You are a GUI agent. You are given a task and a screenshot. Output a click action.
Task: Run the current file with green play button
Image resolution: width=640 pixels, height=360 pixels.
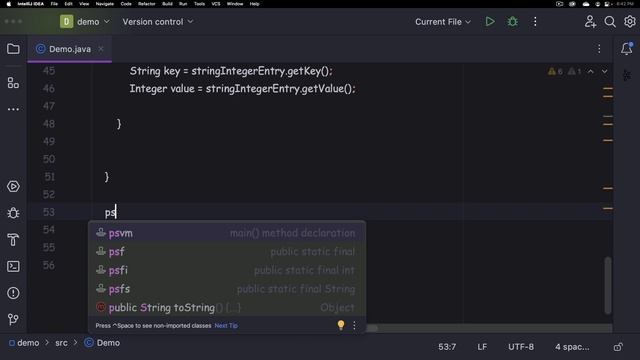[x=490, y=22]
